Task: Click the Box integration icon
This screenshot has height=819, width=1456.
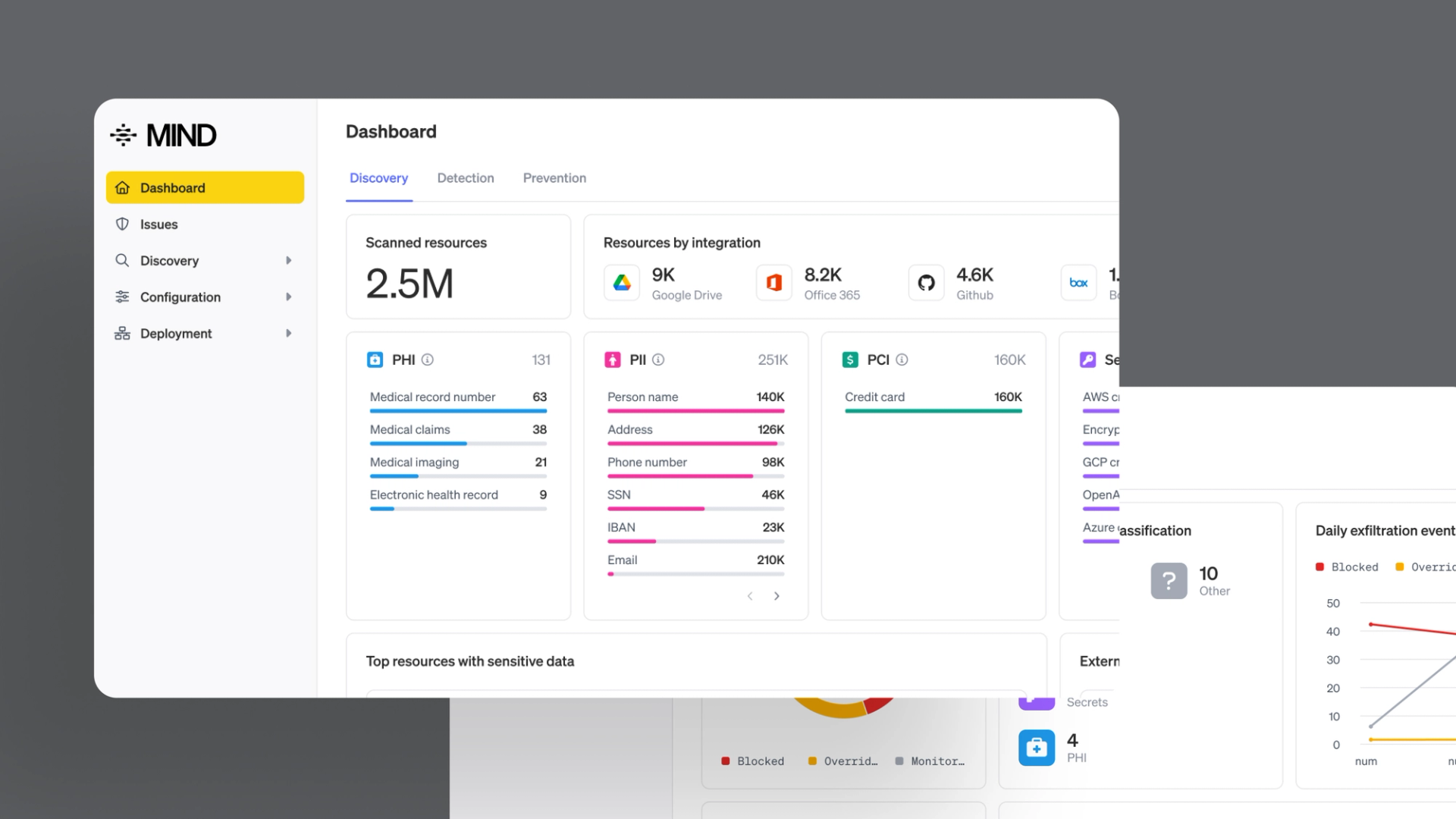Action: coord(1078,283)
